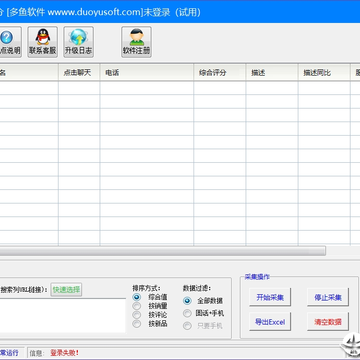
Task: Click the table's horizontal scrollbar thumb
Action: (163, 251)
